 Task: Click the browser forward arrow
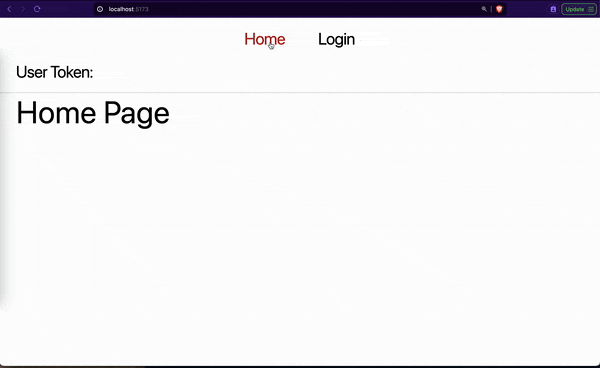coord(23,9)
